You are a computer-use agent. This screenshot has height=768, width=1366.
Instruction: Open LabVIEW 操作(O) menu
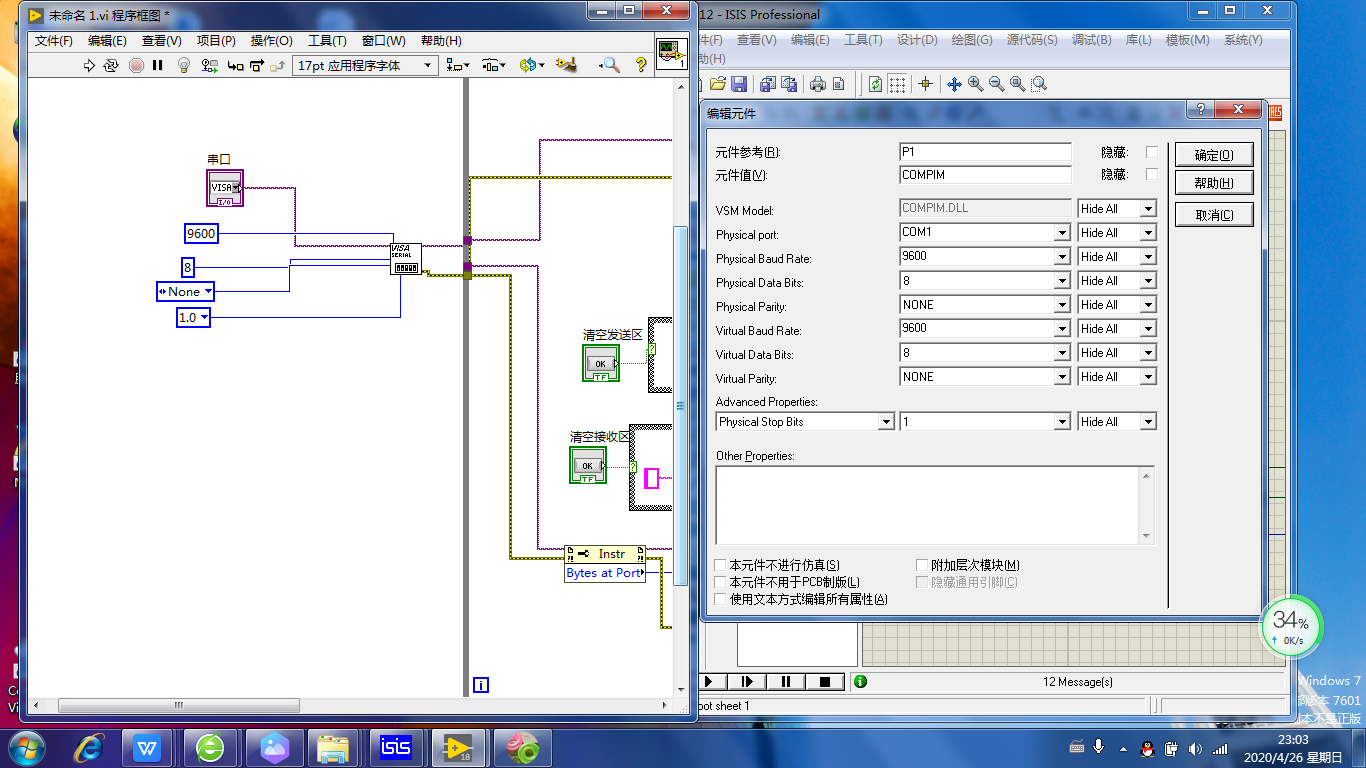(271, 41)
